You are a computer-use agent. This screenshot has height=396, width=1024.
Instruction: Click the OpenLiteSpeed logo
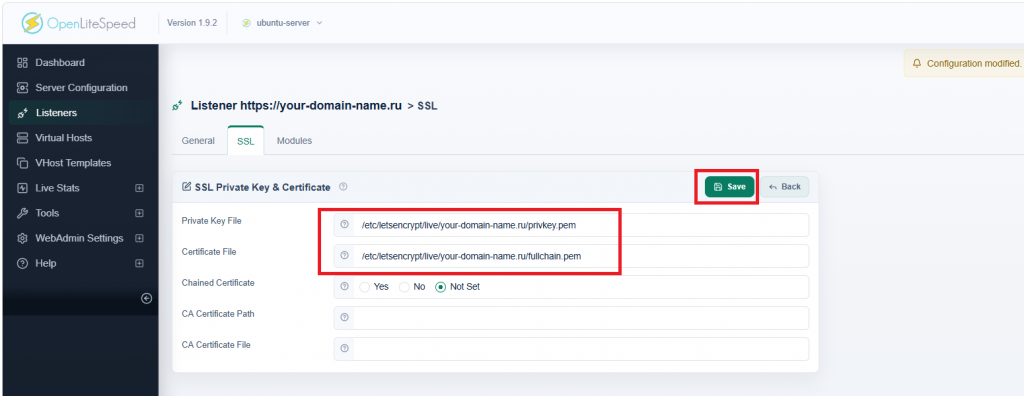point(78,23)
